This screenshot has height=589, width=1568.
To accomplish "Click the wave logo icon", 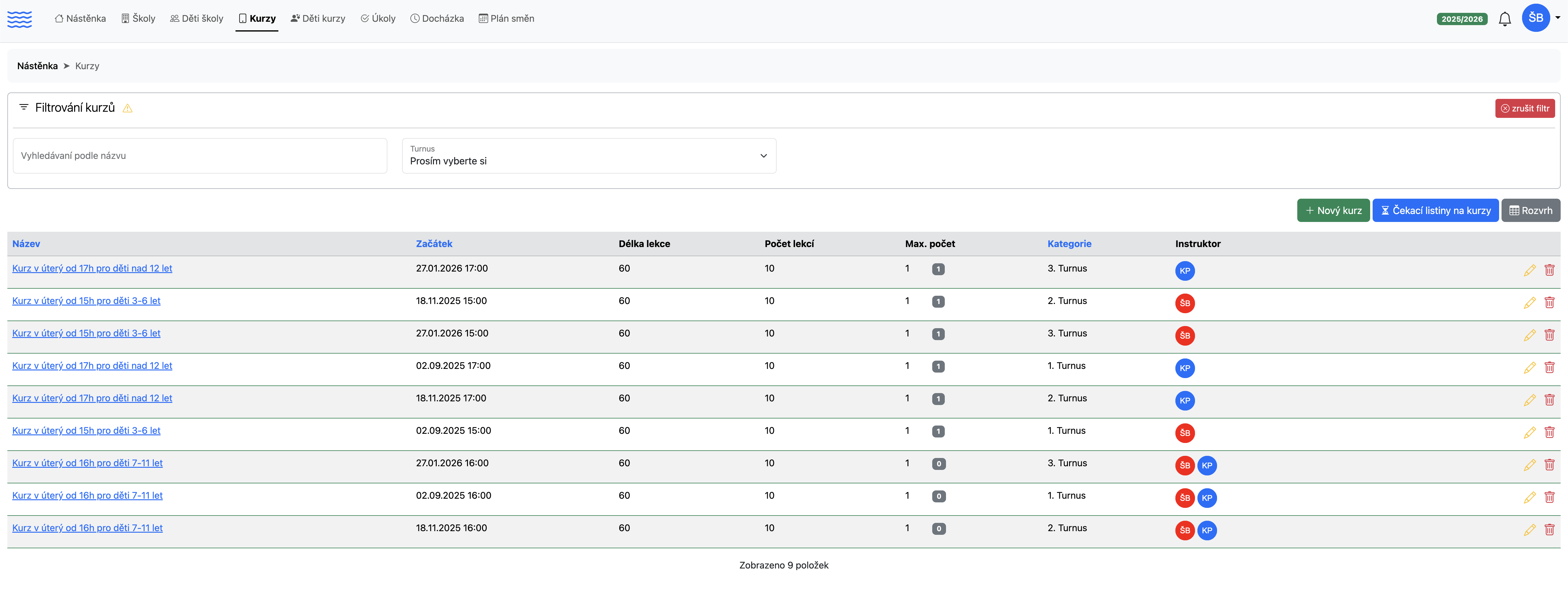I will [20, 19].
